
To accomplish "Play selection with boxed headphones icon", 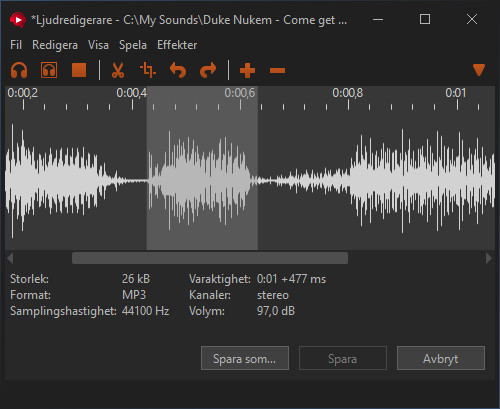I will pos(49,70).
